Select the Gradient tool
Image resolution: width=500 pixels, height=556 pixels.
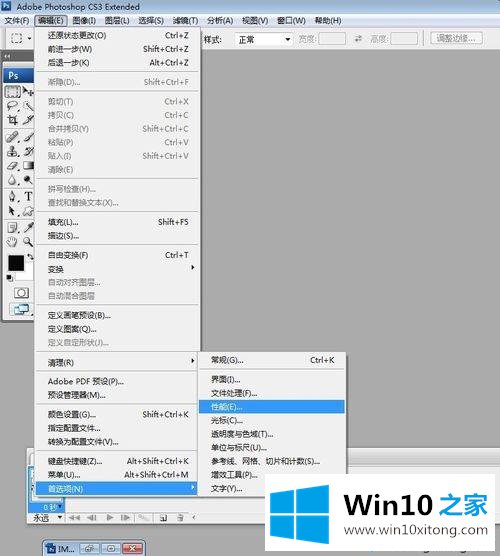tap(28, 166)
